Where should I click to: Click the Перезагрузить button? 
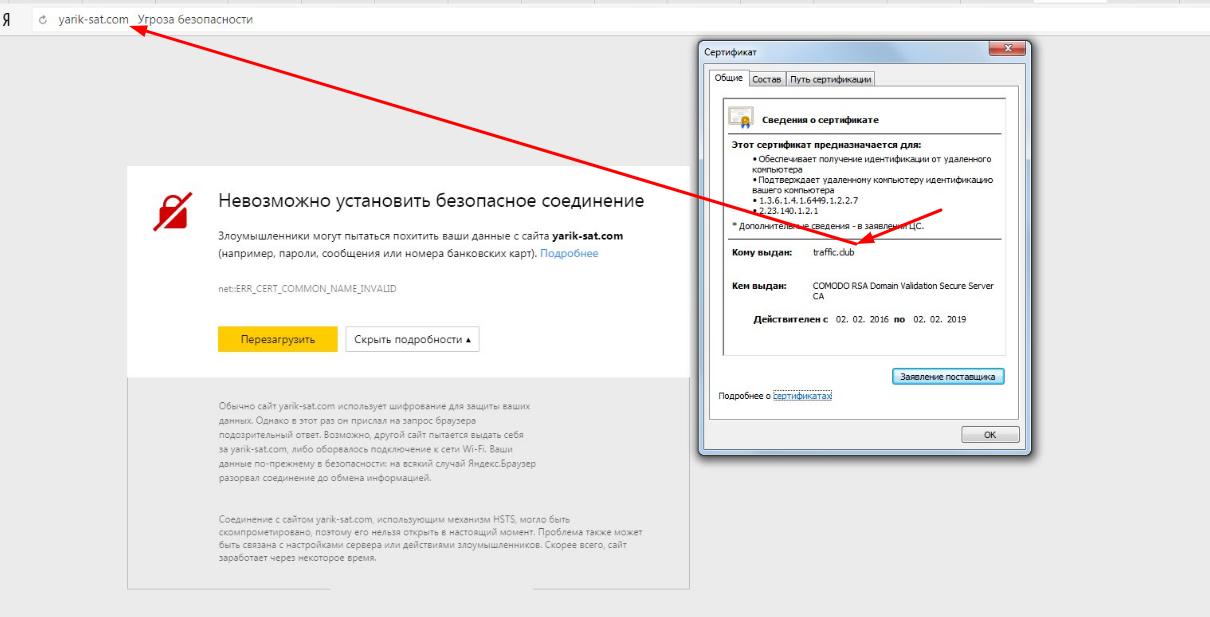[277, 339]
